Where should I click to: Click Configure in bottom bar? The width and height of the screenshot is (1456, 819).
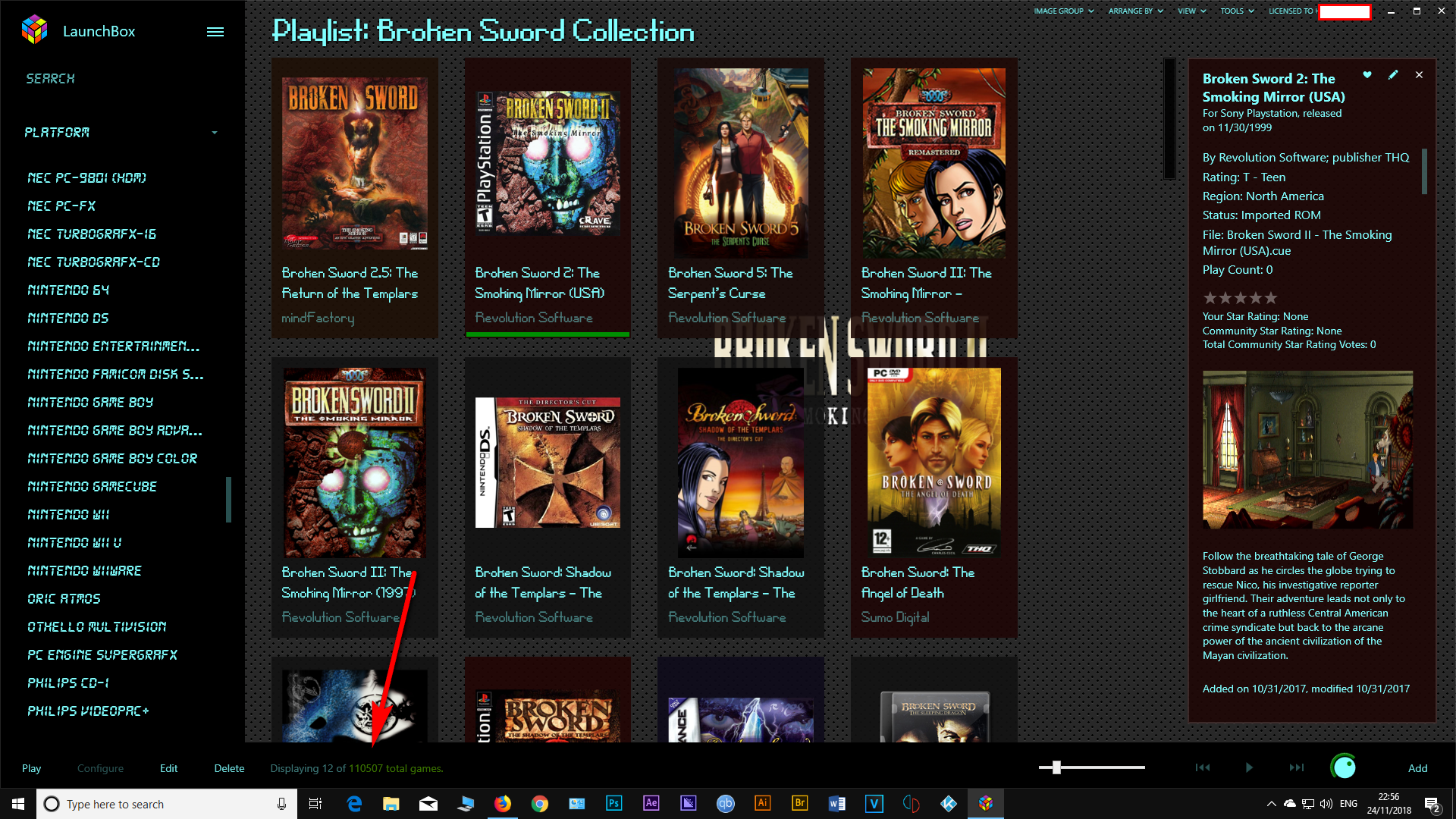[100, 768]
